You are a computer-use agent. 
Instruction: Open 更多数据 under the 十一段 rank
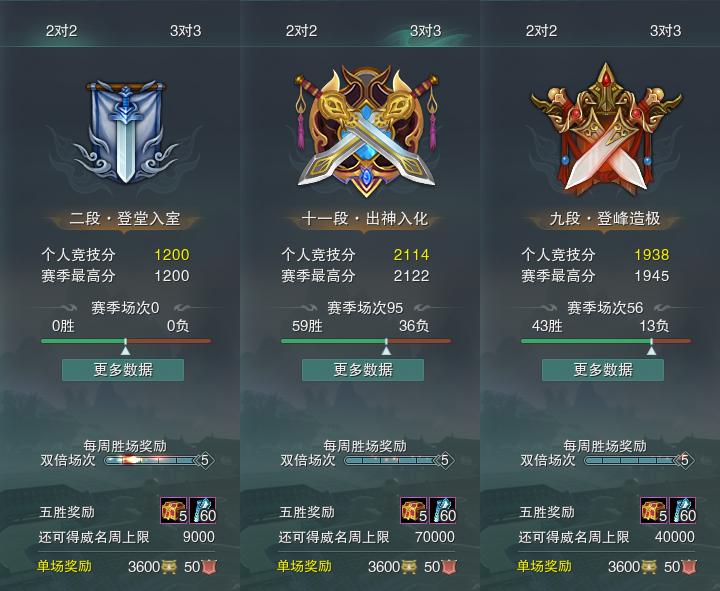[x=363, y=370]
